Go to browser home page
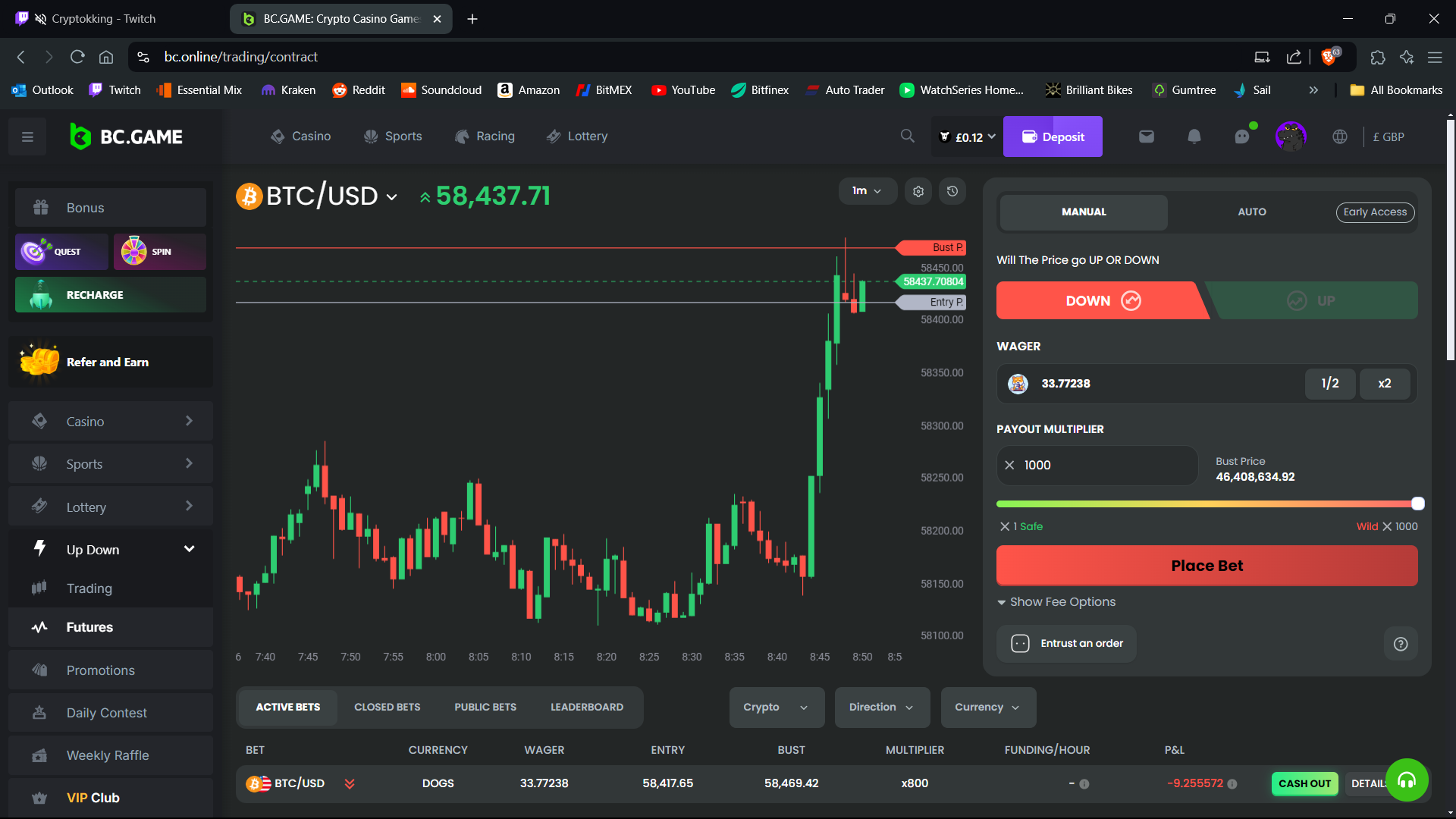Image resolution: width=1456 pixels, height=819 pixels. pos(106,57)
